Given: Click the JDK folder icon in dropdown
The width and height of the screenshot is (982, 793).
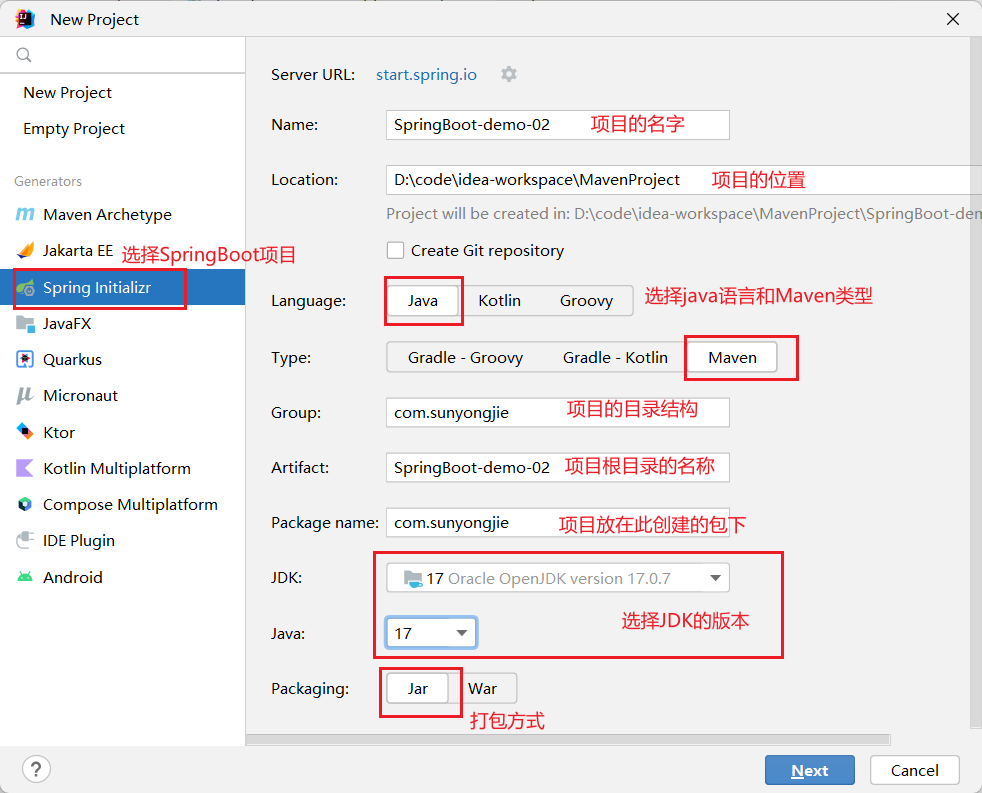Looking at the screenshot, I should [x=413, y=578].
